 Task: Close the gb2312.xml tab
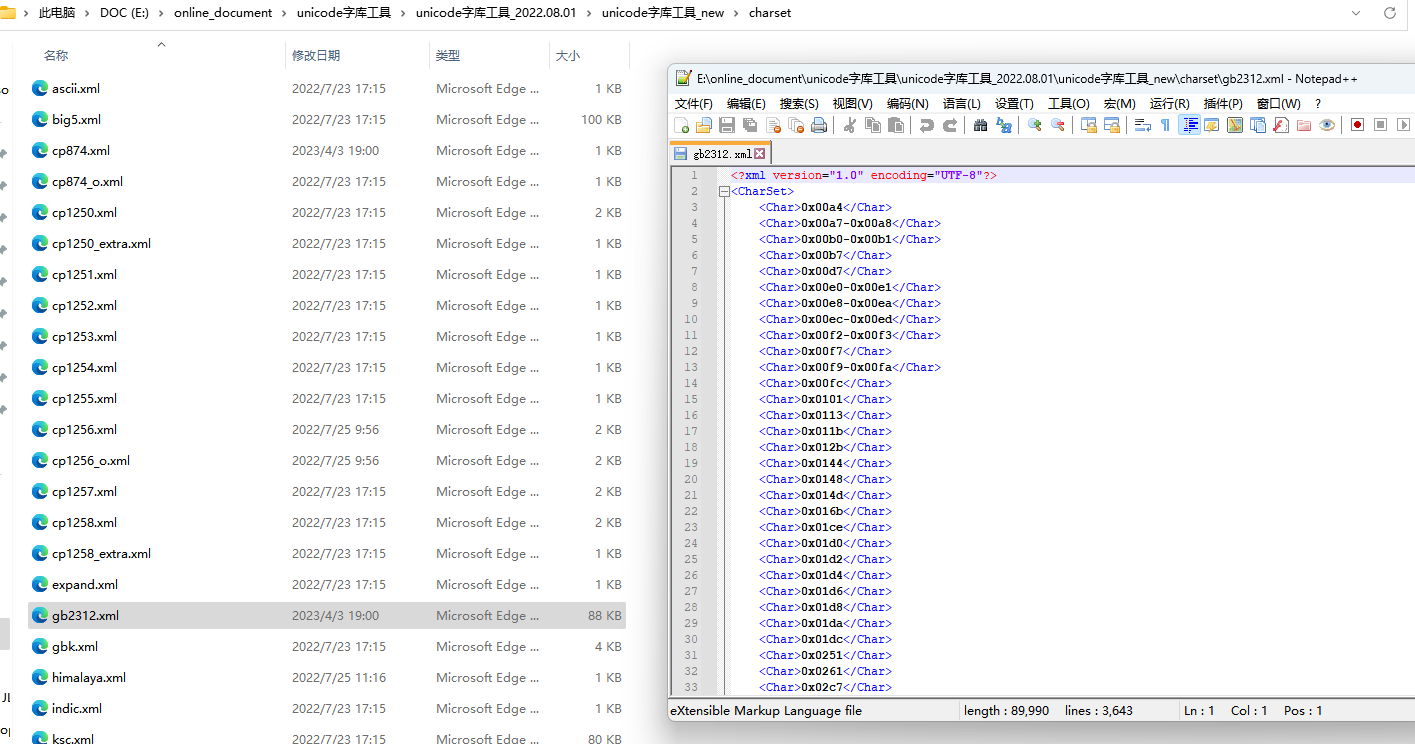click(x=760, y=154)
